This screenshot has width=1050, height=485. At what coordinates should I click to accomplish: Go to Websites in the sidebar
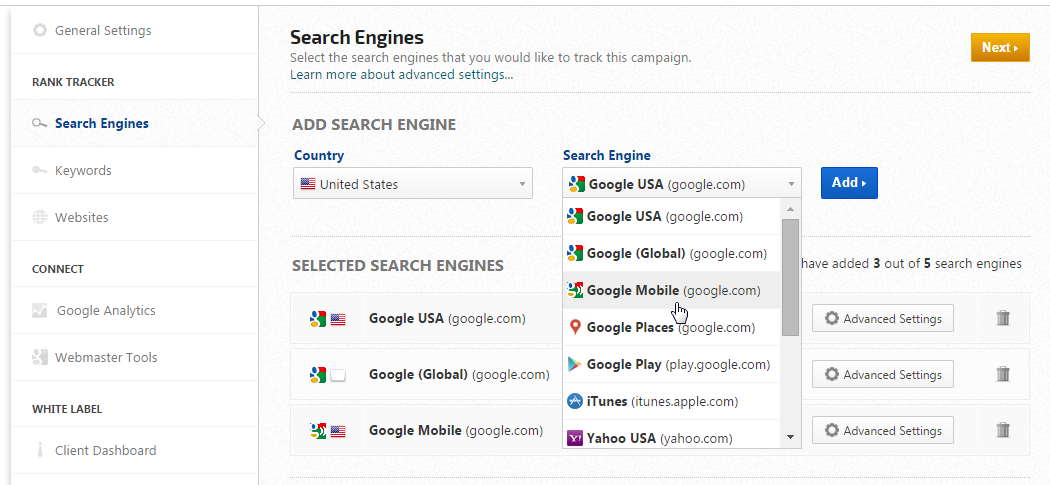point(81,217)
